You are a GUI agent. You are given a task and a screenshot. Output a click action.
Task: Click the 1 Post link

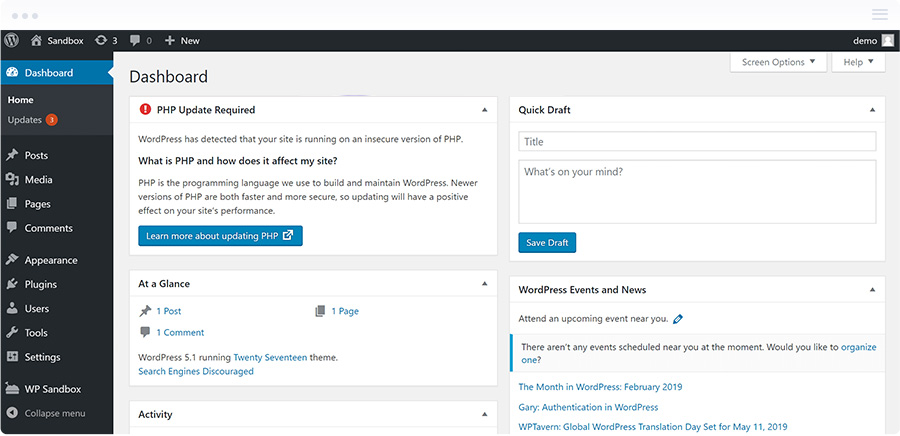[x=169, y=311]
